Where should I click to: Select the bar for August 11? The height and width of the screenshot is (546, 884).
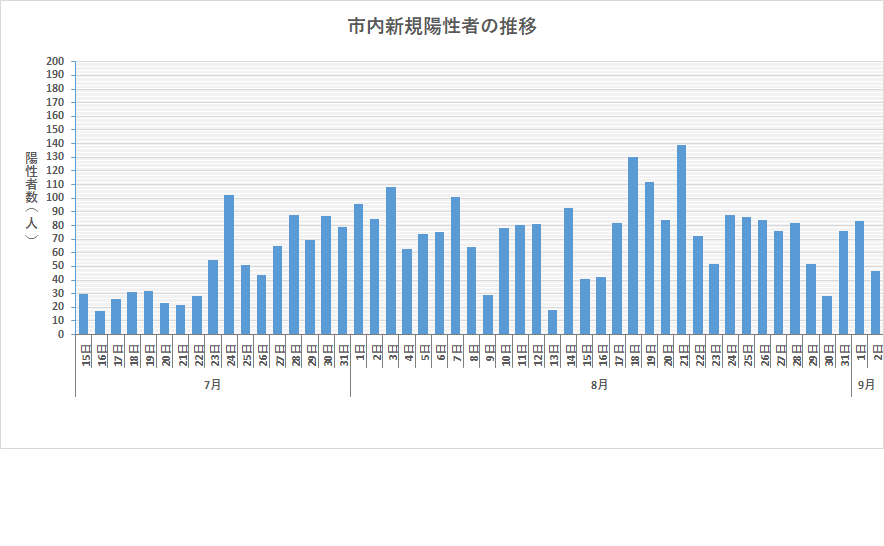[x=520, y=280]
